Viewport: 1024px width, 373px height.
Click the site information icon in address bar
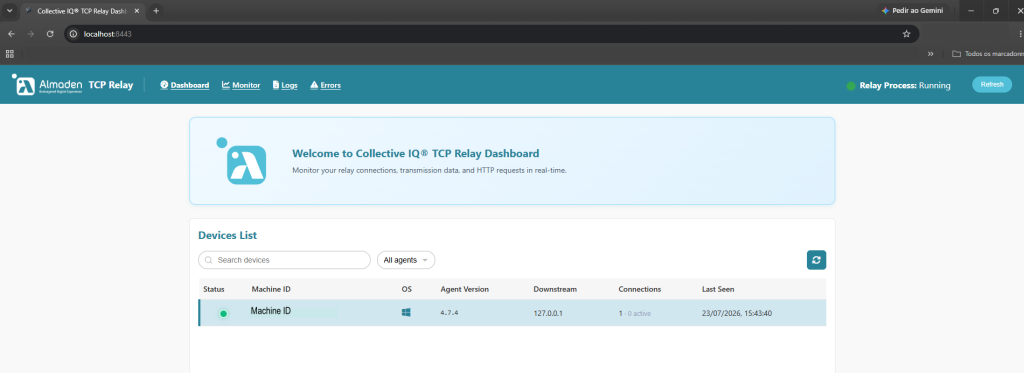click(74, 34)
